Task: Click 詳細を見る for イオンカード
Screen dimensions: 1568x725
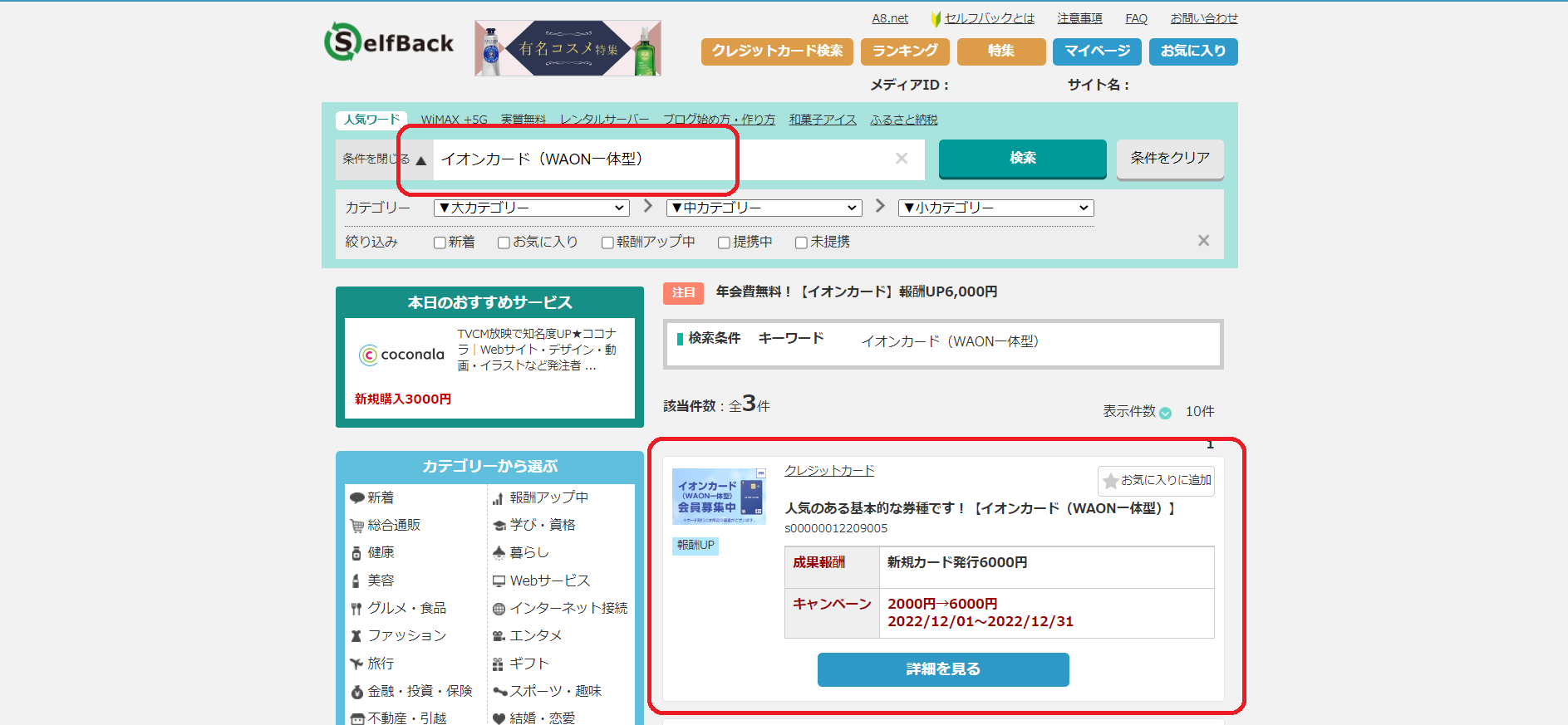Action: click(943, 669)
